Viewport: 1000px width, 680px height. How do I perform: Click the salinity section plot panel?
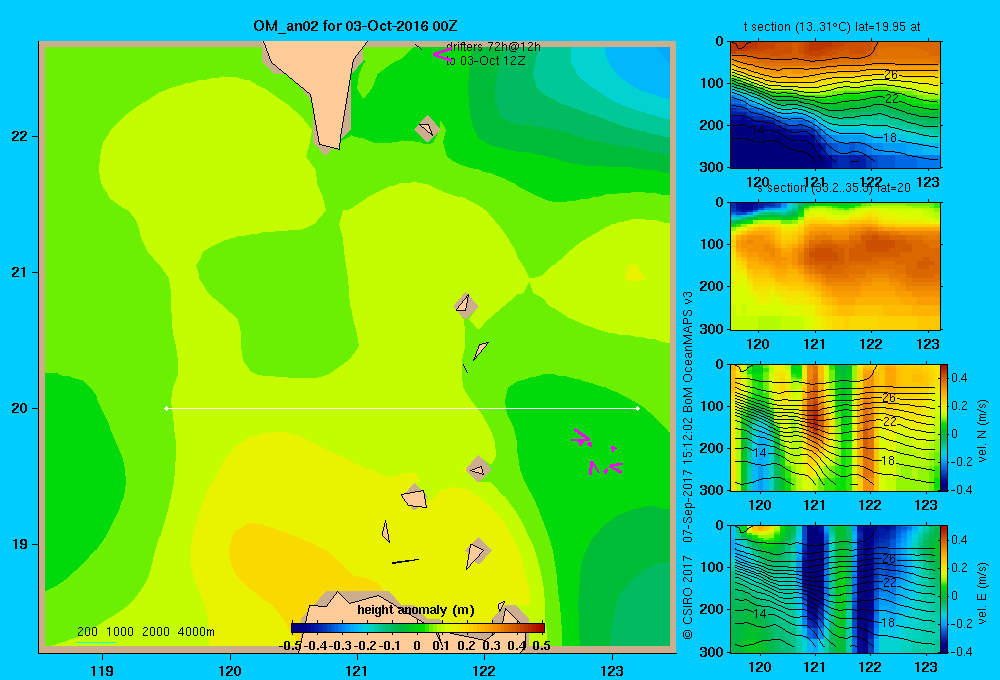835,266
